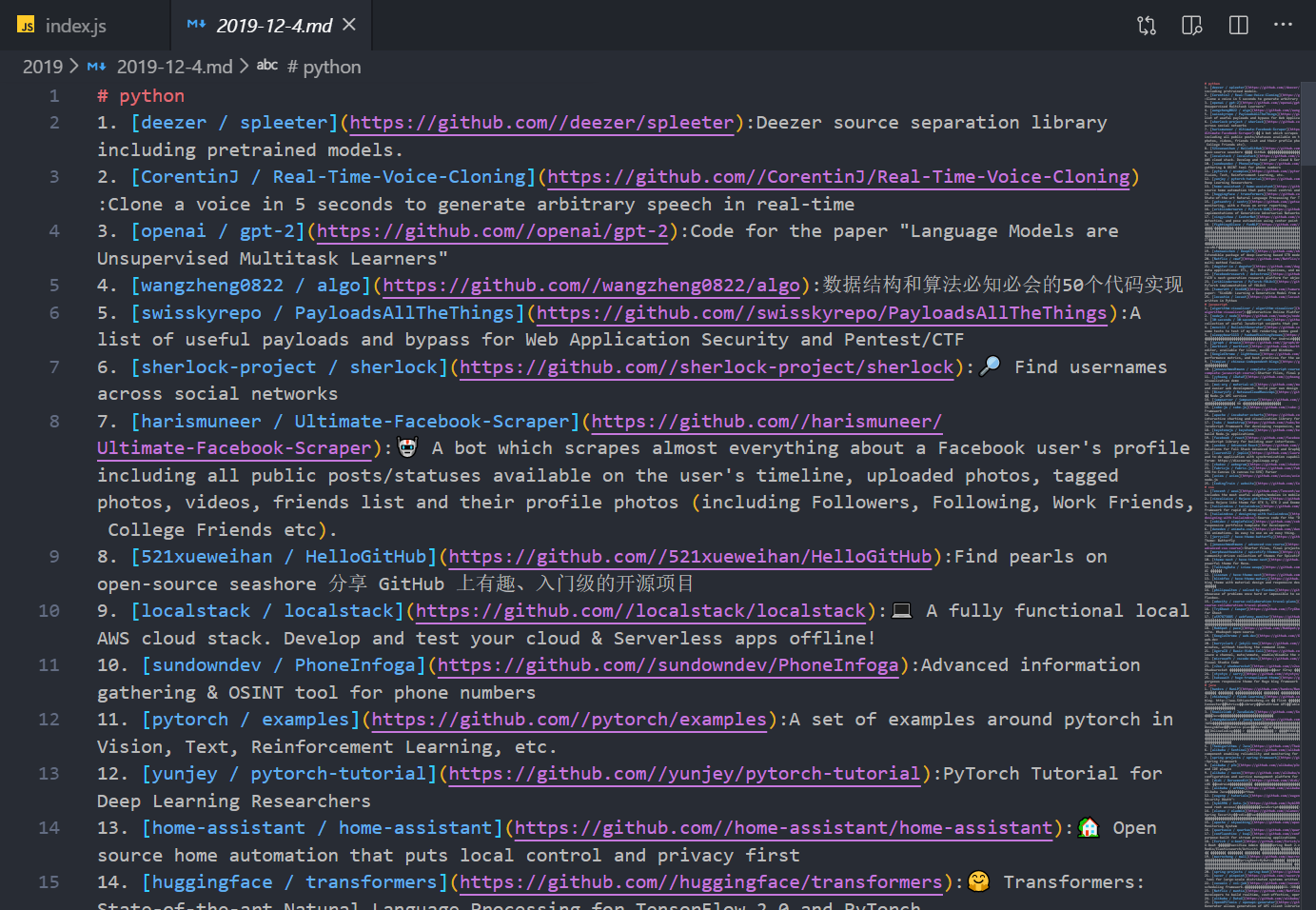This screenshot has height=910, width=1316.
Task: Open source control changes icon
Action: coord(1147,26)
